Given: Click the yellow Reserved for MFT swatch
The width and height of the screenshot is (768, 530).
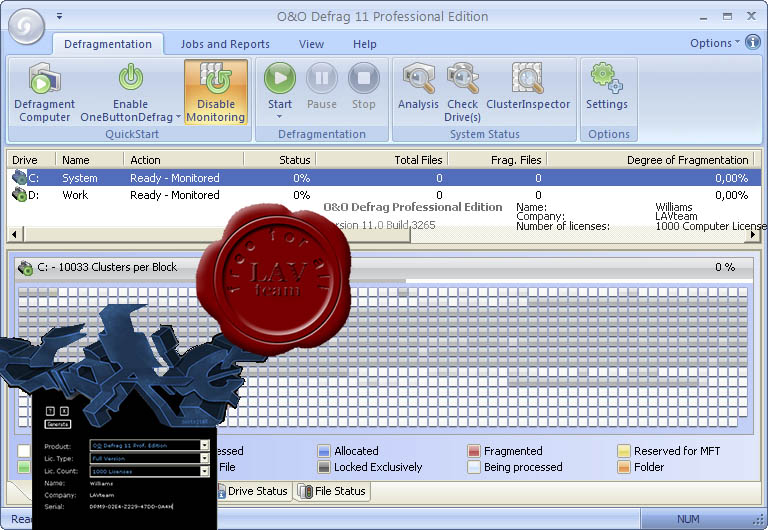Looking at the screenshot, I should pyautogui.click(x=624, y=451).
